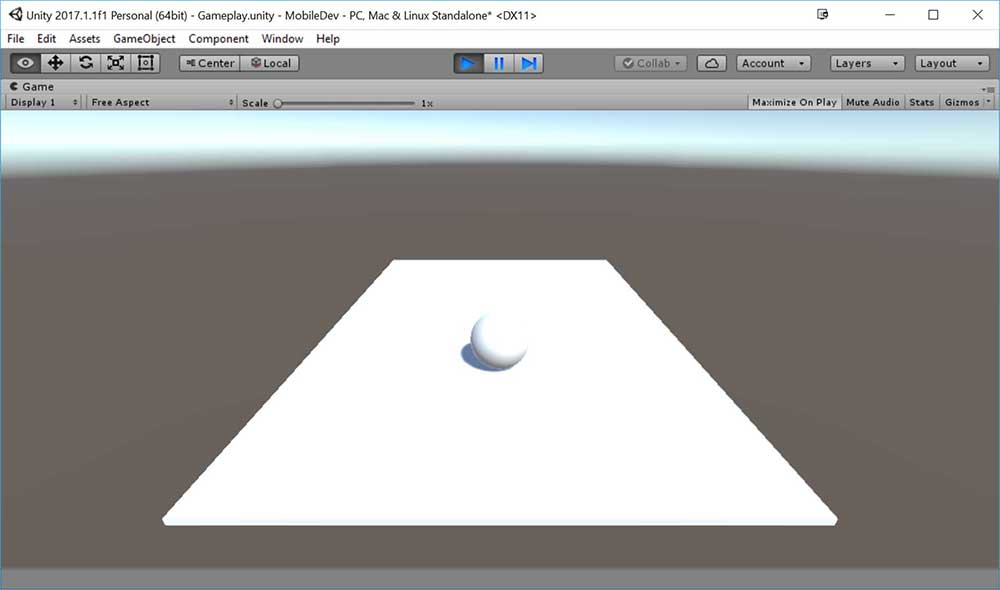Click the Scale slider handle
1000x590 pixels.
[x=278, y=103]
